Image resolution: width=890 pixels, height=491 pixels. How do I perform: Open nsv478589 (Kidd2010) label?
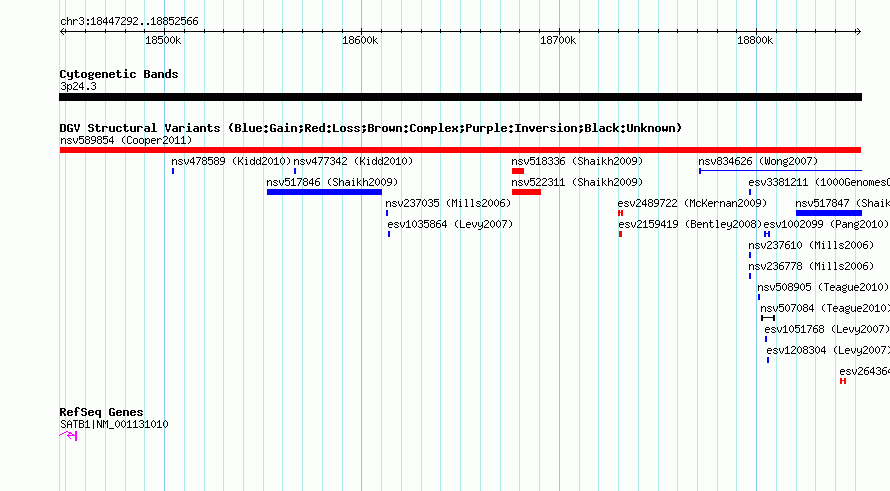[231, 161]
